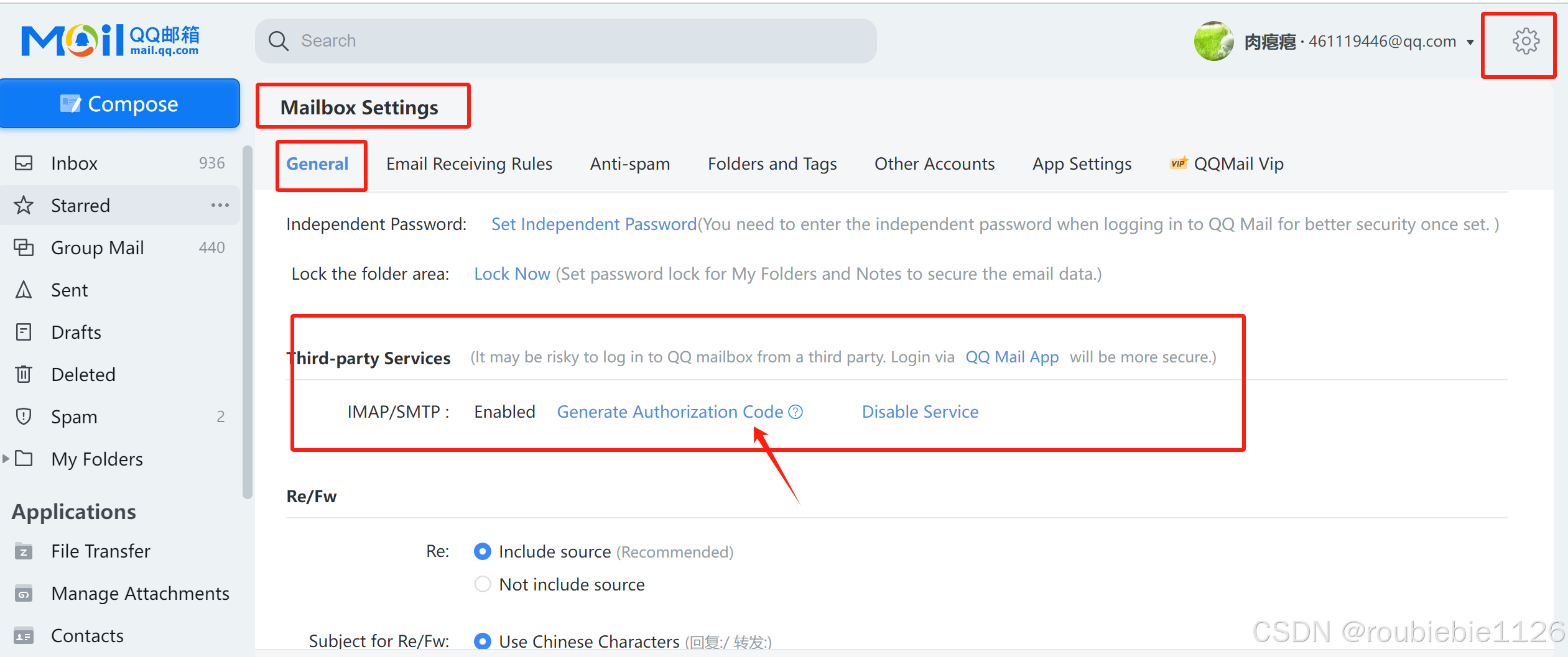The image size is (1568, 657).
Task: Click the QQ Mail logo
Action: tap(110, 40)
